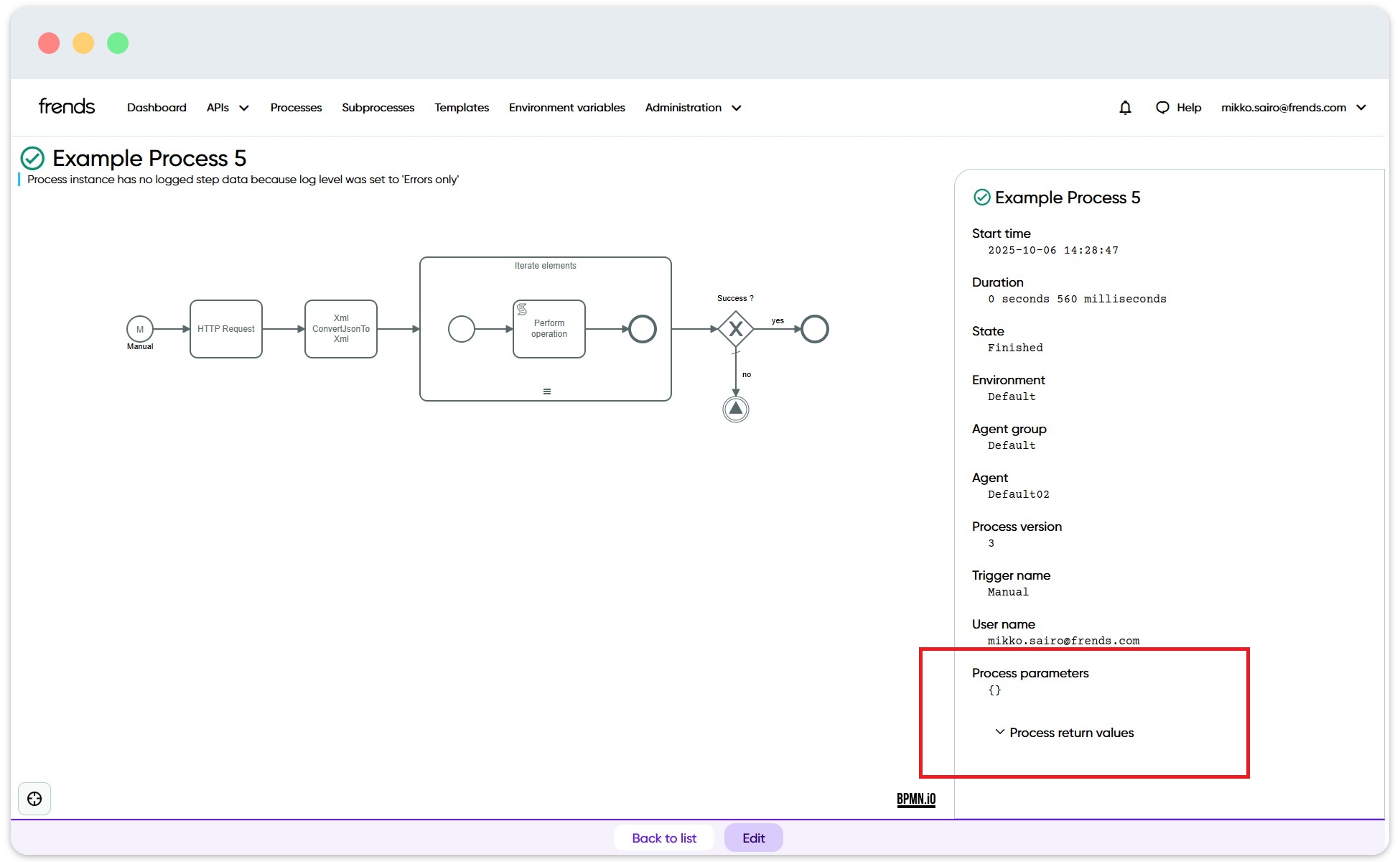Select the HTTP Request task box
Viewport: 1400px width, 862px height.
(x=225, y=329)
